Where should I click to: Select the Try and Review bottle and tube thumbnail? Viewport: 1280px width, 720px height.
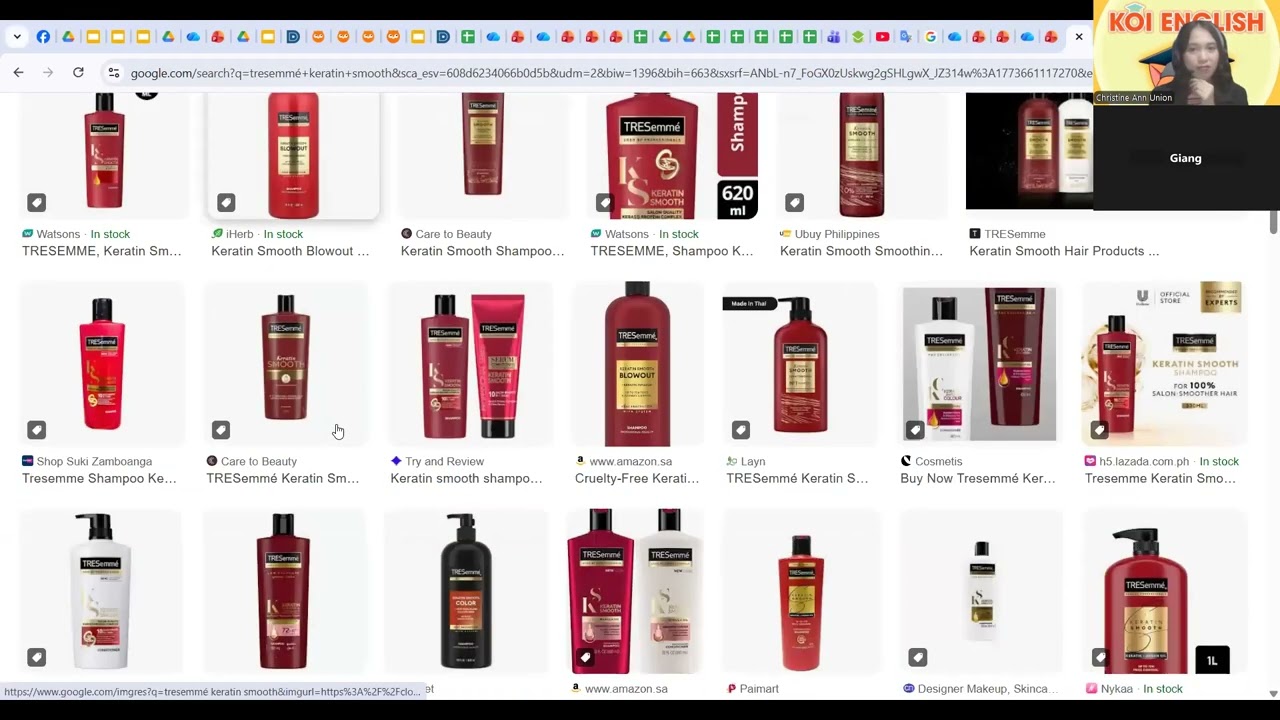tap(471, 364)
